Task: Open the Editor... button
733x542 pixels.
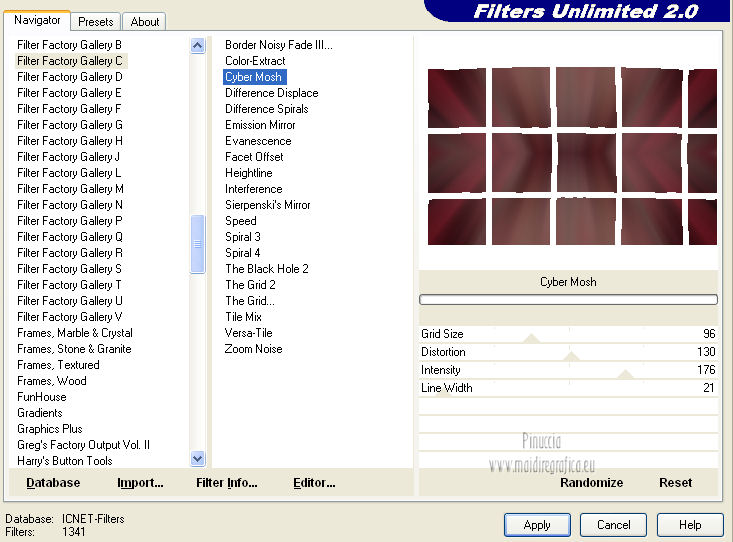Action: pyautogui.click(x=314, y=483)
